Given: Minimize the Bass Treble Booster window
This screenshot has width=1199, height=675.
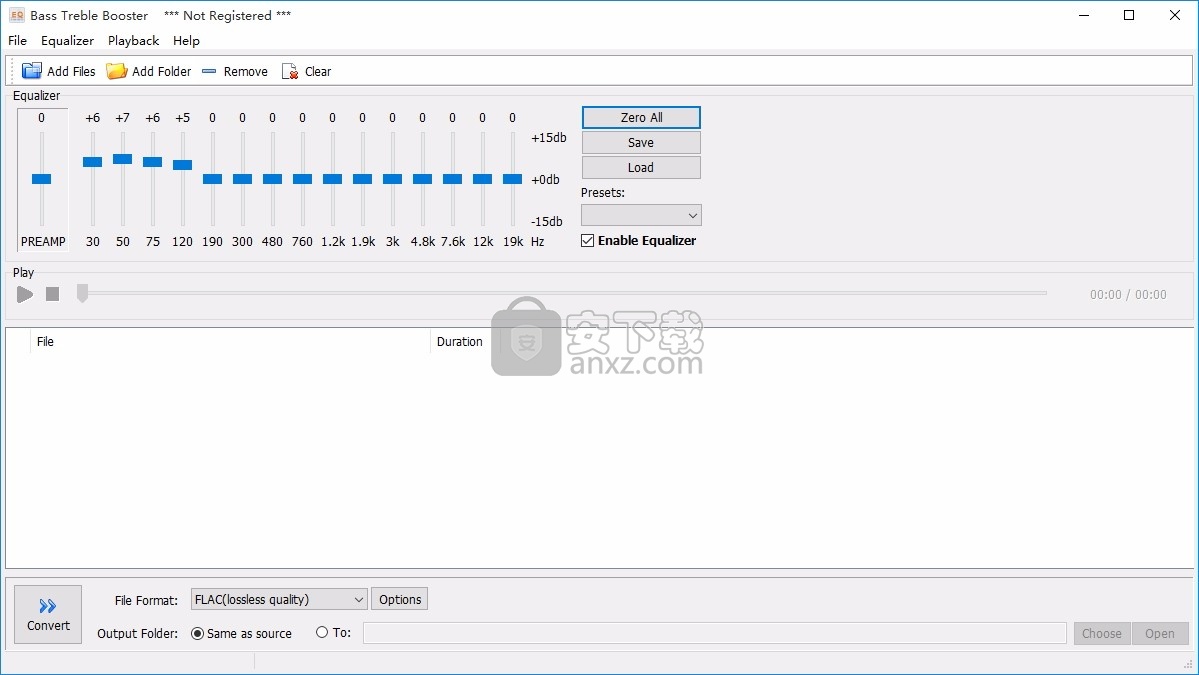Looking at the screenshot, I should point(1084,15).
